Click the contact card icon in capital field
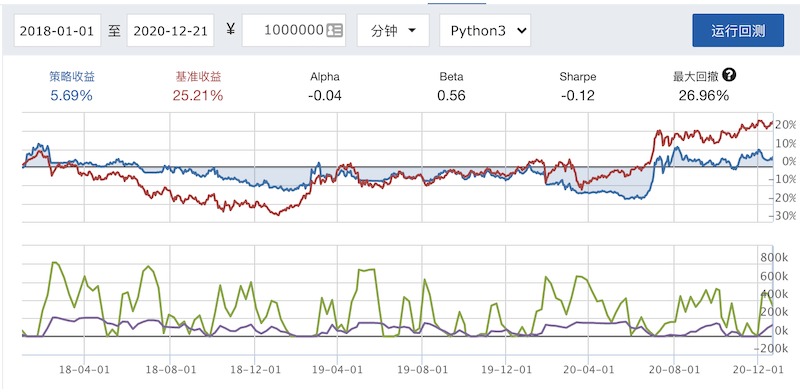 [334, 30]
